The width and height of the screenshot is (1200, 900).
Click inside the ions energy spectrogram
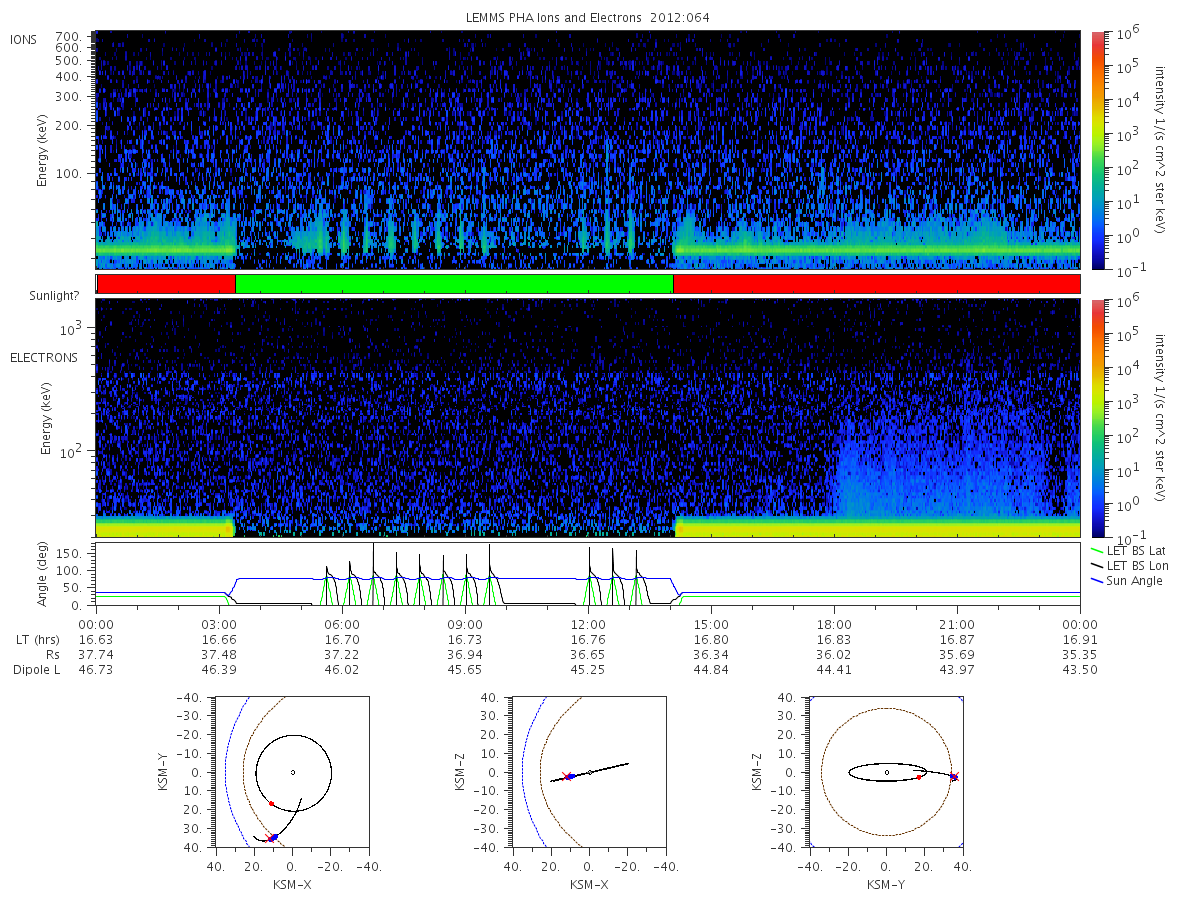pyautogui.click(x=588, y=150)
